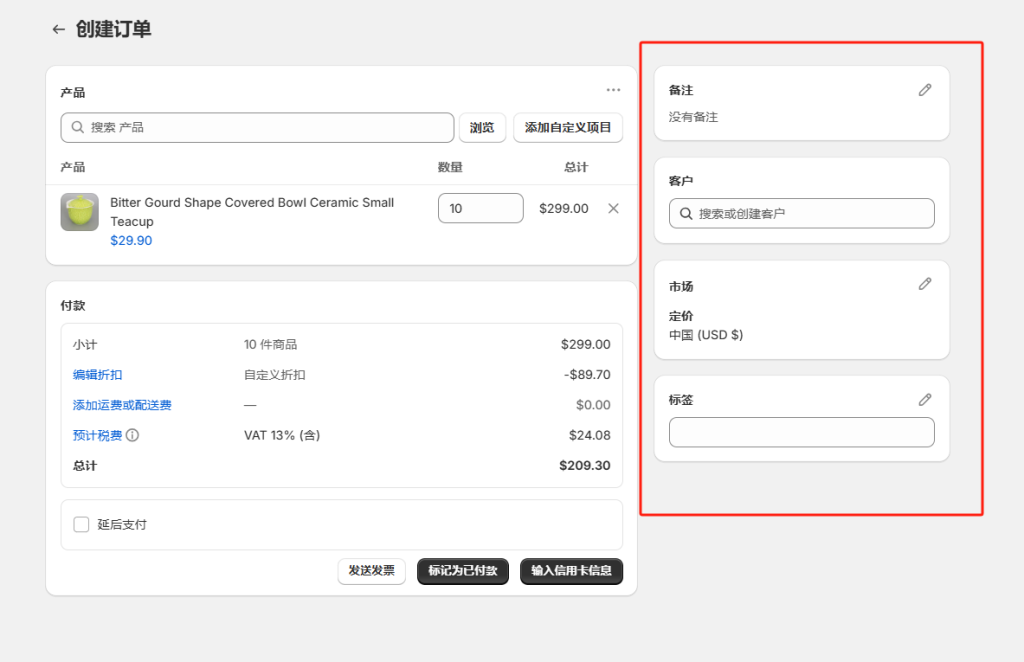
Task: Open the more actions menu on the 产品 card
Action: tap(613, 90)
